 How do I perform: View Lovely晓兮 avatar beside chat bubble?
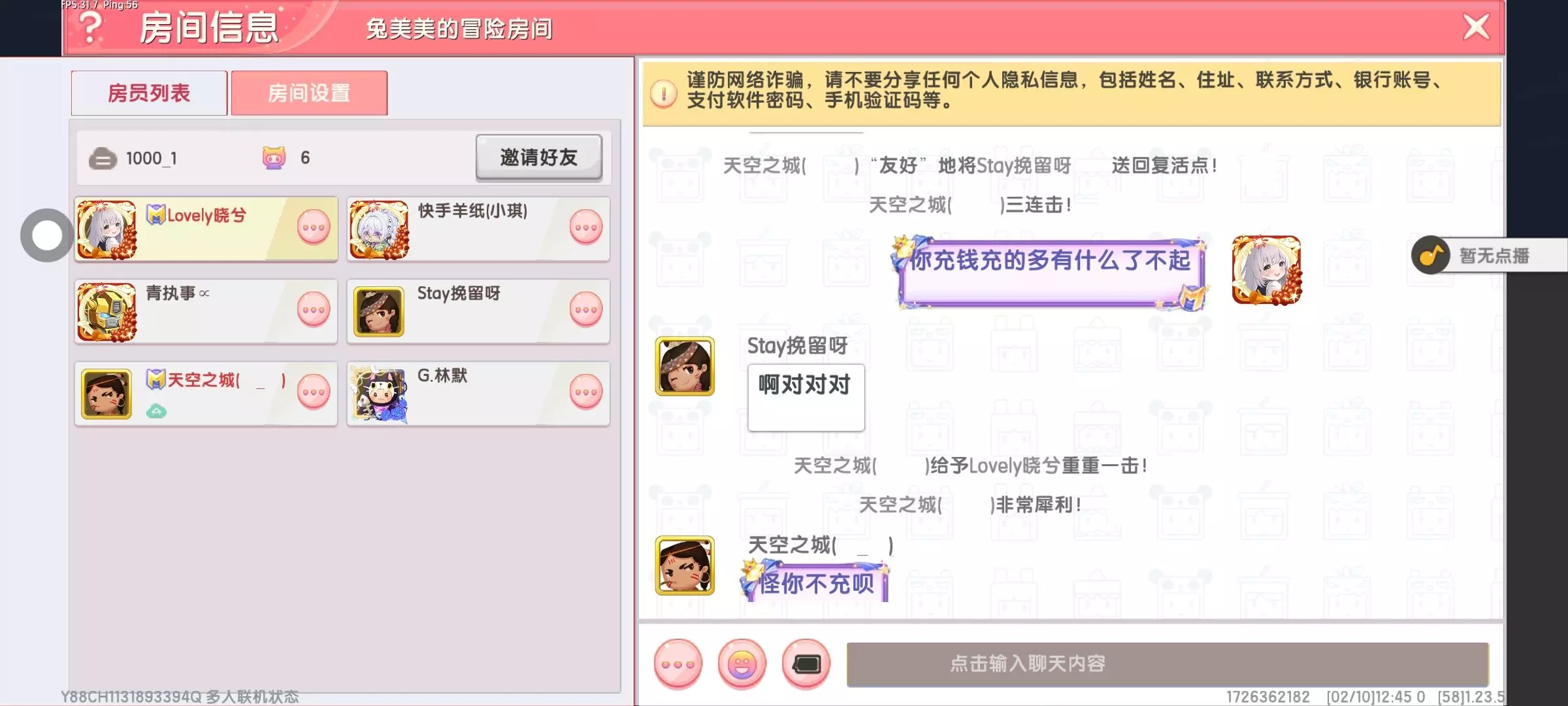1266,270
